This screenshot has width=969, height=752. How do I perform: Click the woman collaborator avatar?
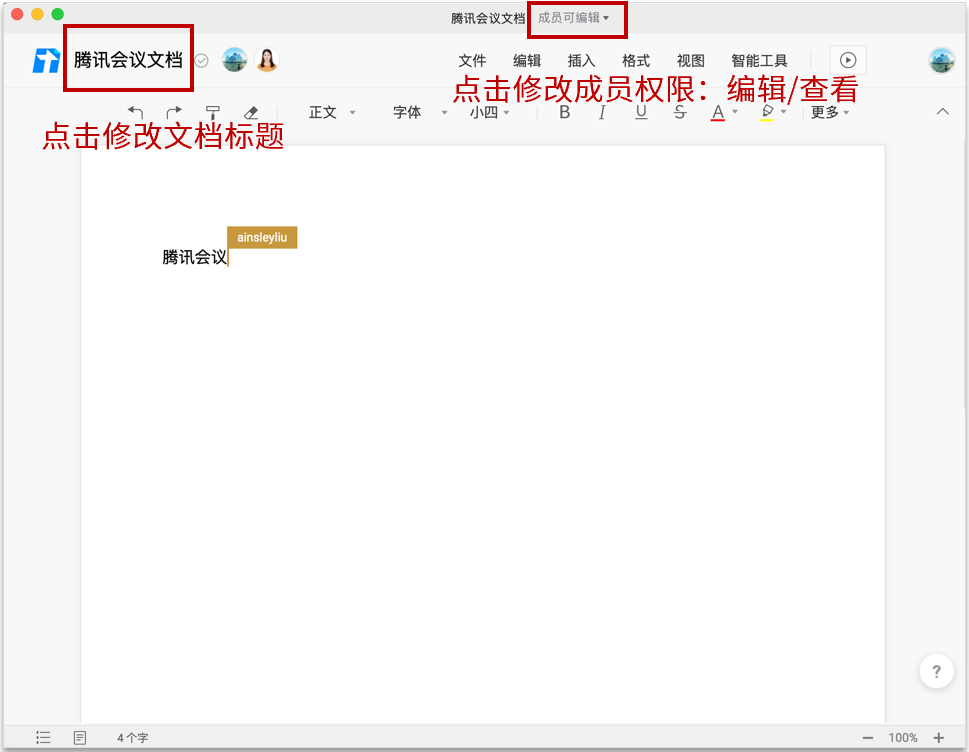coord(267,60)
